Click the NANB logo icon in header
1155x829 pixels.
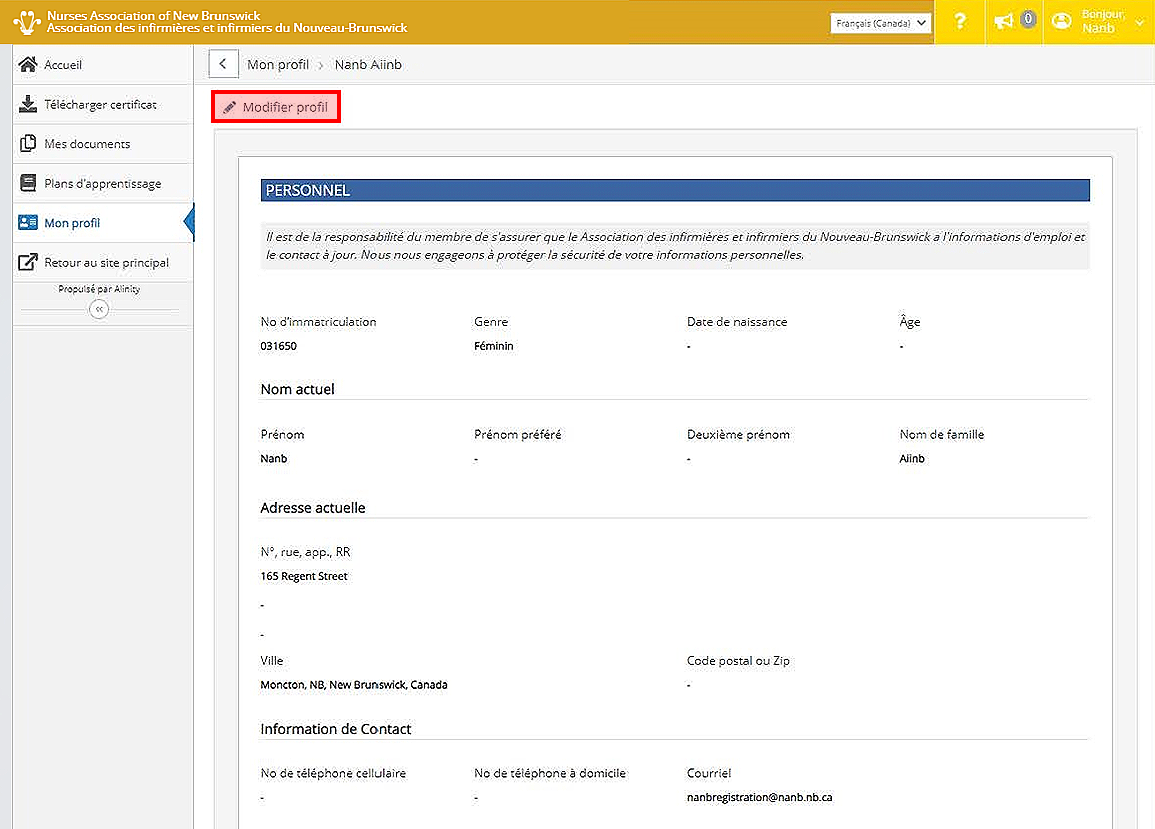27,21
